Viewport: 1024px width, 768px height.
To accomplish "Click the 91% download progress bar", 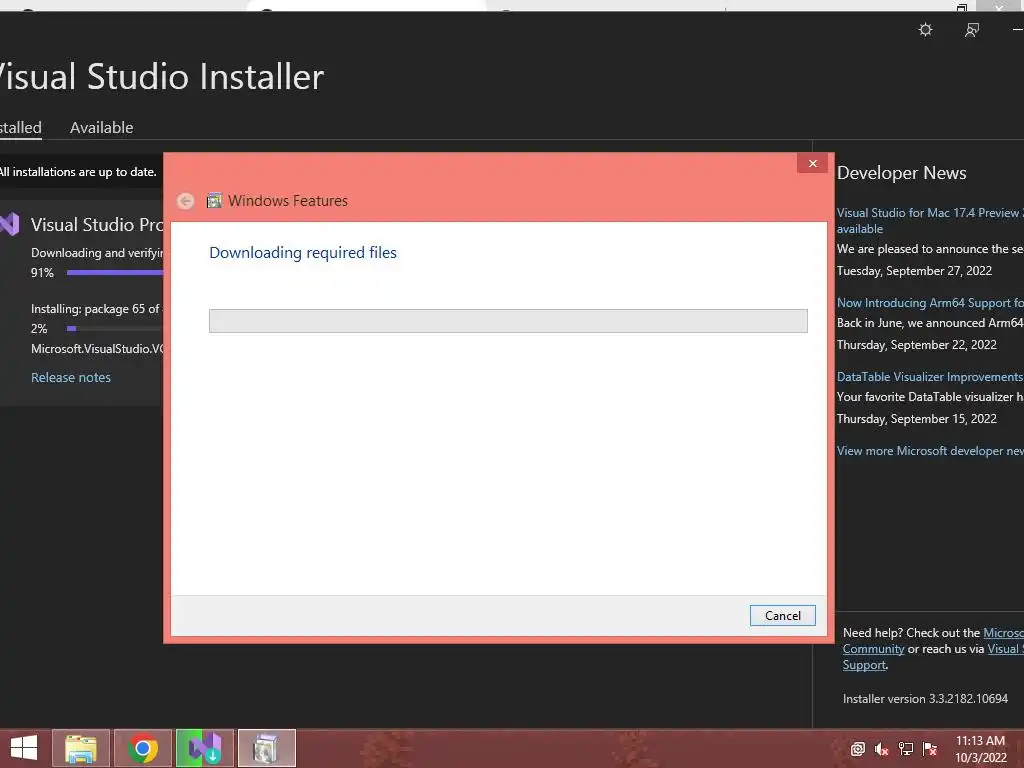I will [115, 272].
